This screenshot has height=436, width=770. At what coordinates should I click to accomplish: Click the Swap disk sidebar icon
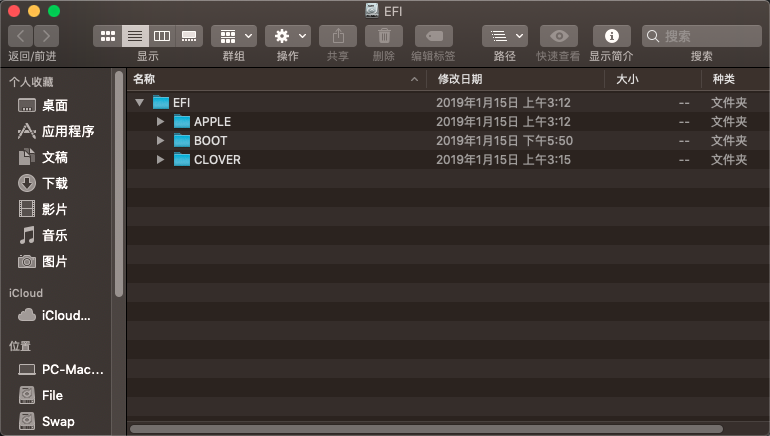coord(27,421)
